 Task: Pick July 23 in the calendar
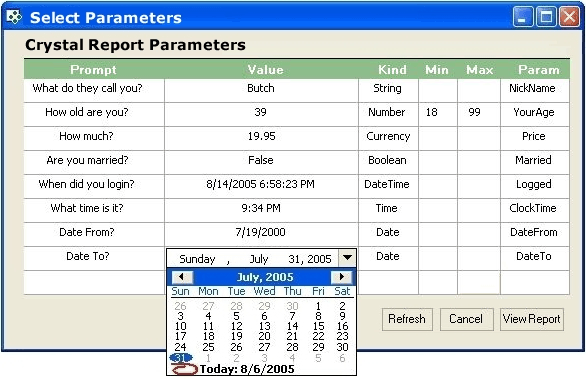[342, 336]
